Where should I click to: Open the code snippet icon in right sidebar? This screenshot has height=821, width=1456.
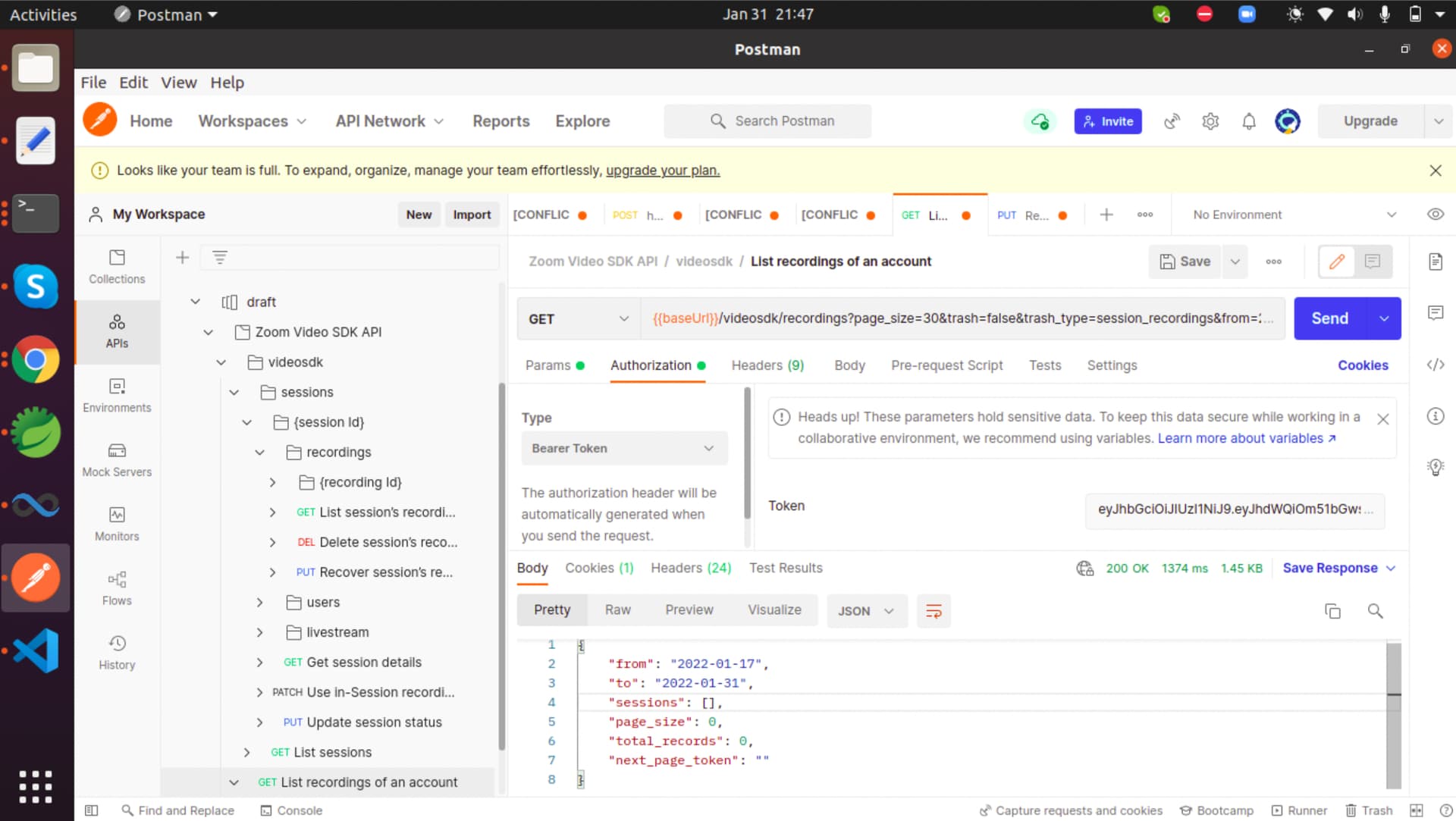tap(1435, 365)
